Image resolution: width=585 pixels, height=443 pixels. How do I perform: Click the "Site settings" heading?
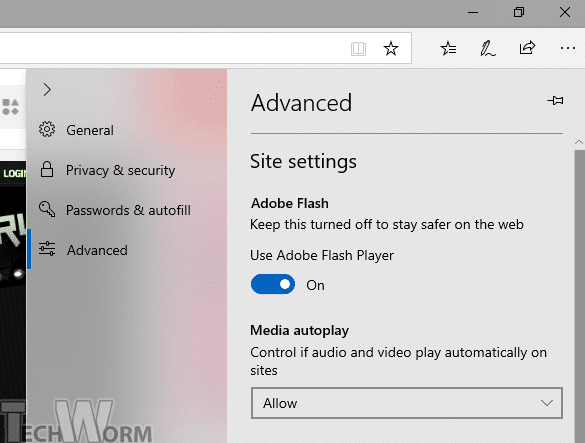point(303,162)
